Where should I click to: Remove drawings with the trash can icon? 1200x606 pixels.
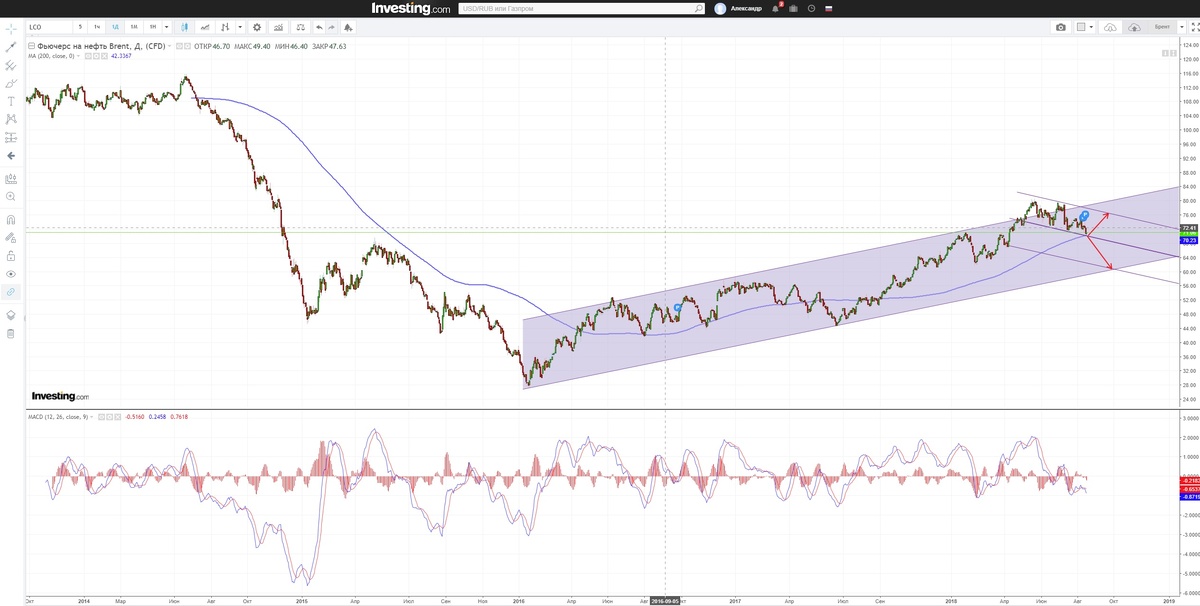point(11,333)
